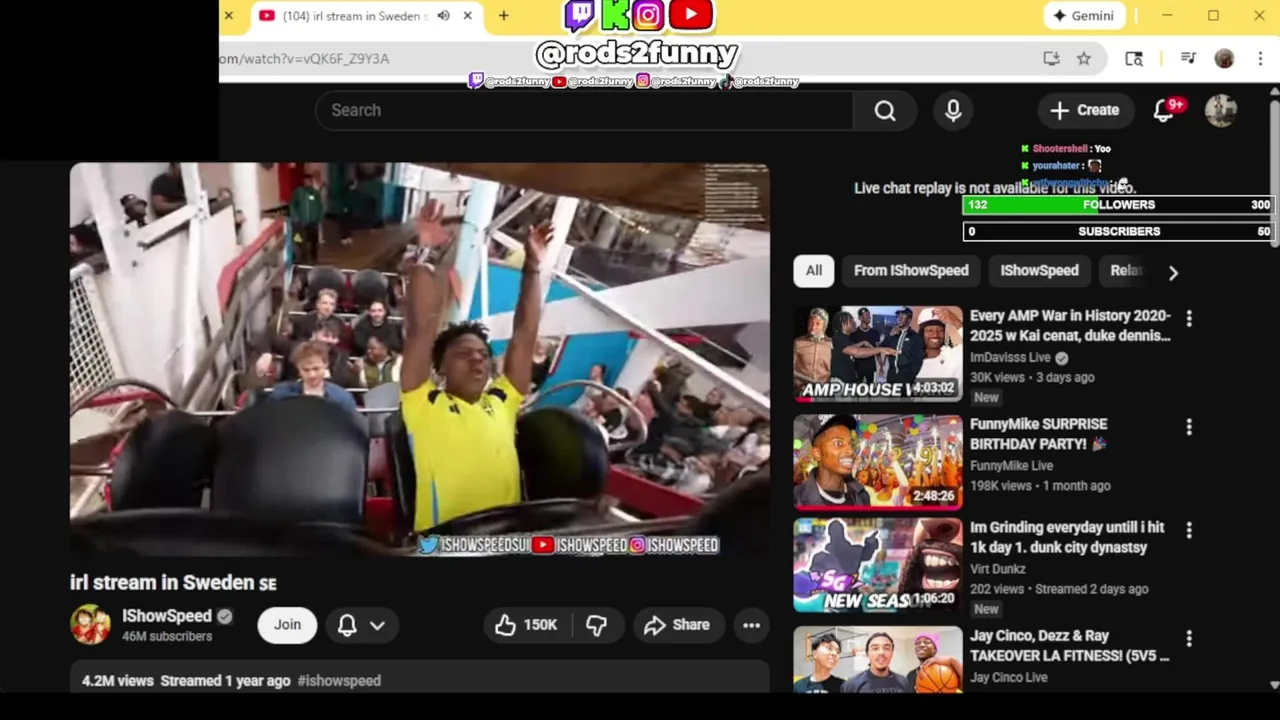The height and width of the screenshot is (720, 1280).
Task: Select the All filter chip
Action: [814, 271]
